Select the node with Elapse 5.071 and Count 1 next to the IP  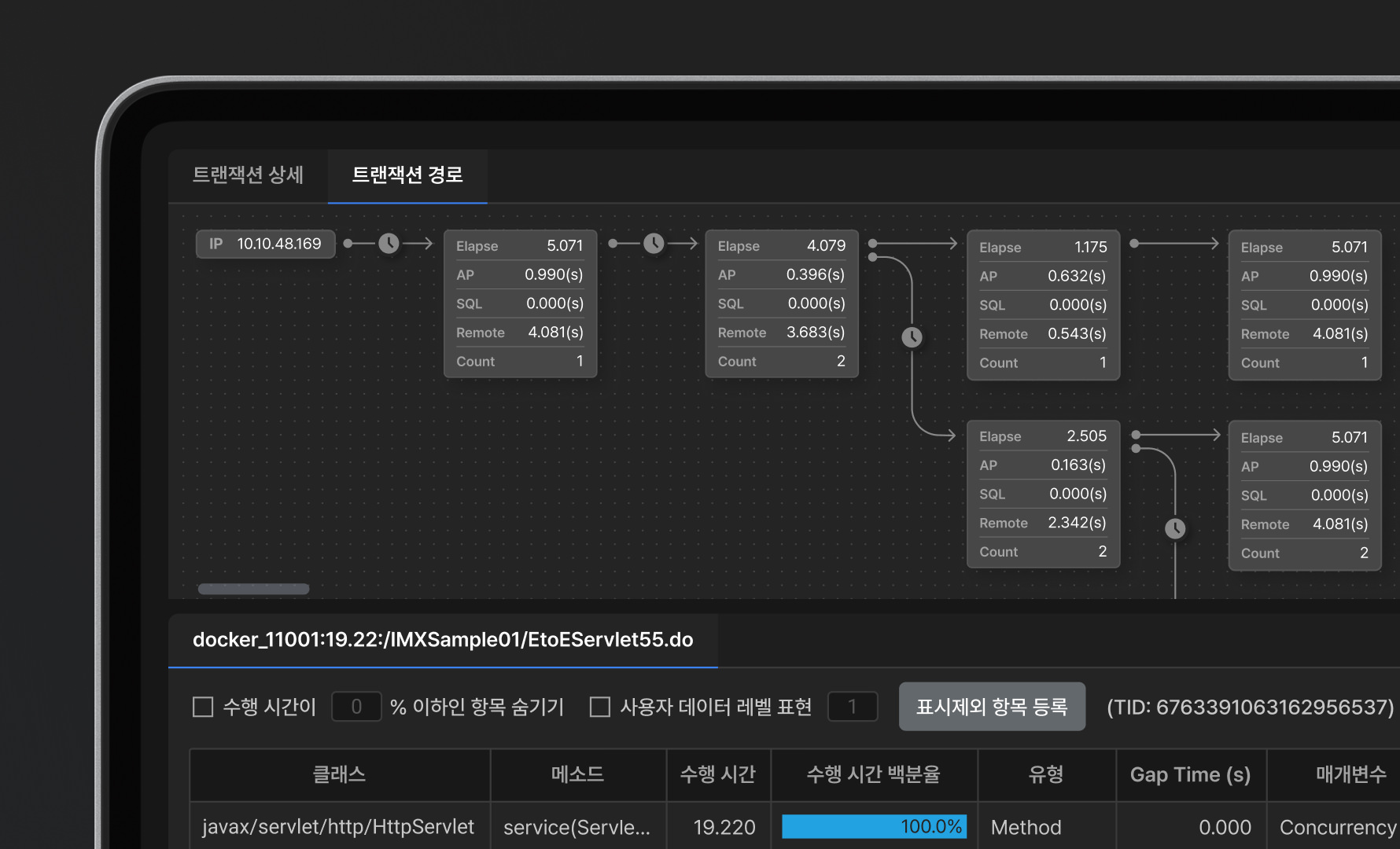pyautogui.click(x=520, y=303)
